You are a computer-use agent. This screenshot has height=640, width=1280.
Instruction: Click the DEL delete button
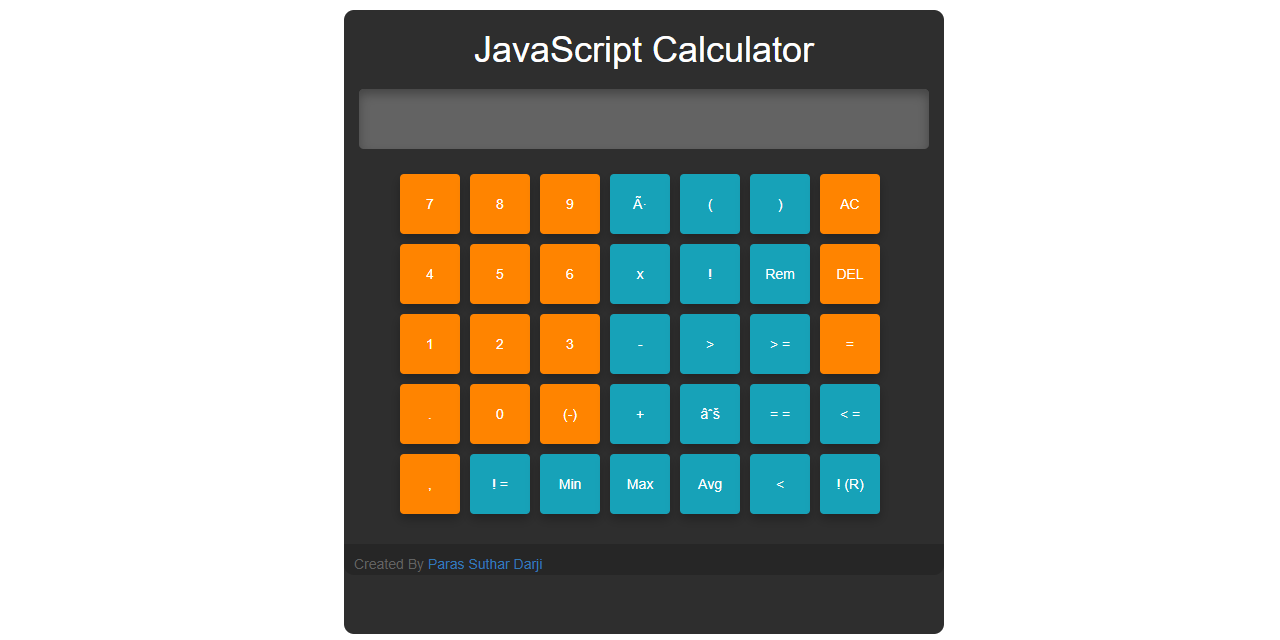[x=849, y=274]
